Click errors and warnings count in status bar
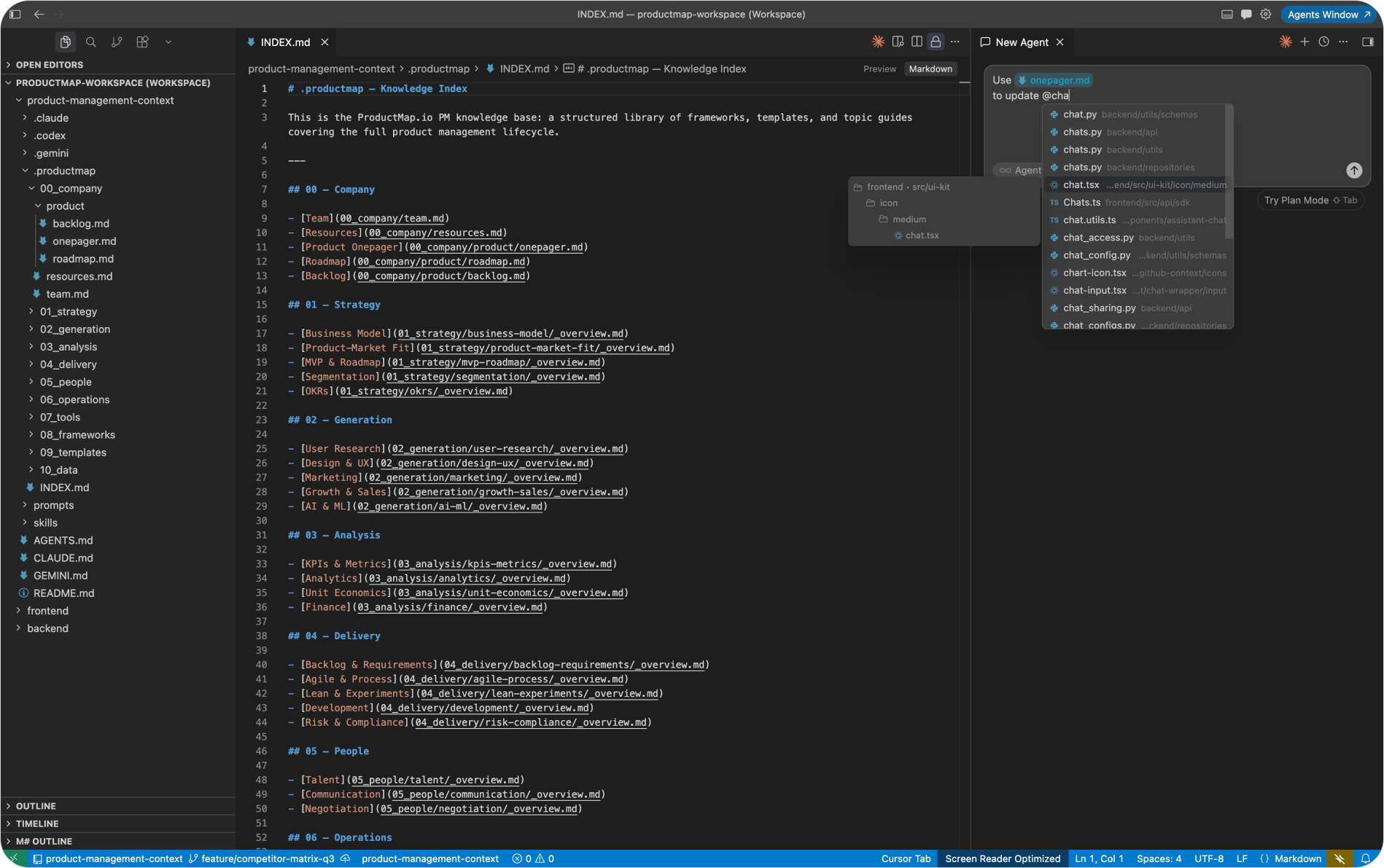 (533, 859)
